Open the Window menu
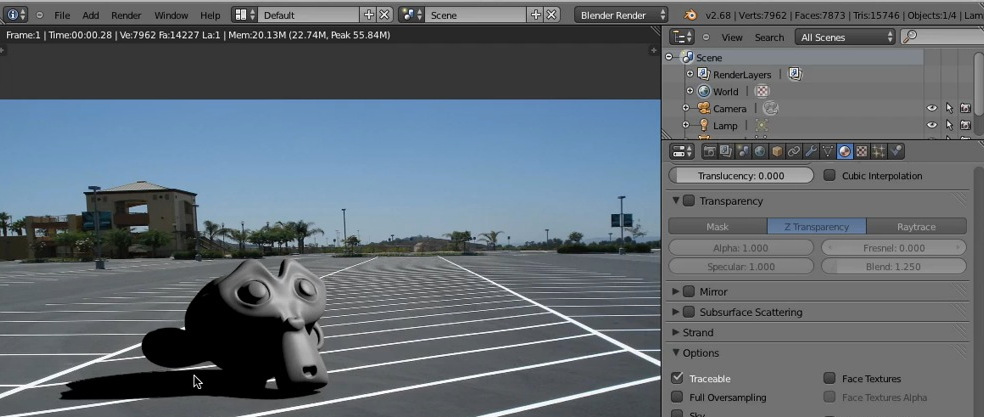 coord(171,15)
